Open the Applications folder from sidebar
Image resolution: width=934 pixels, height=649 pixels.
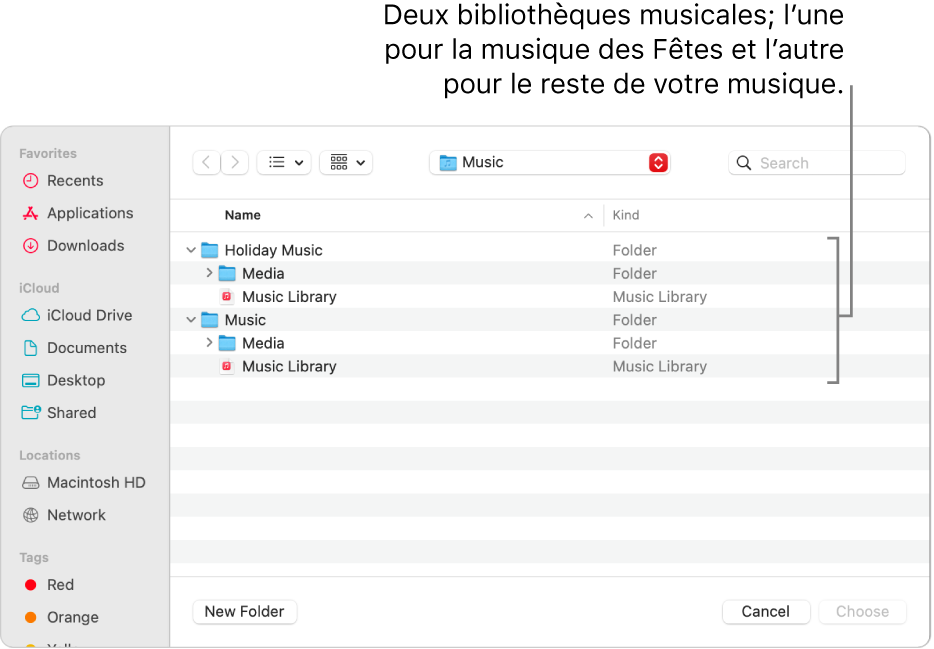(x=87, y=213)
